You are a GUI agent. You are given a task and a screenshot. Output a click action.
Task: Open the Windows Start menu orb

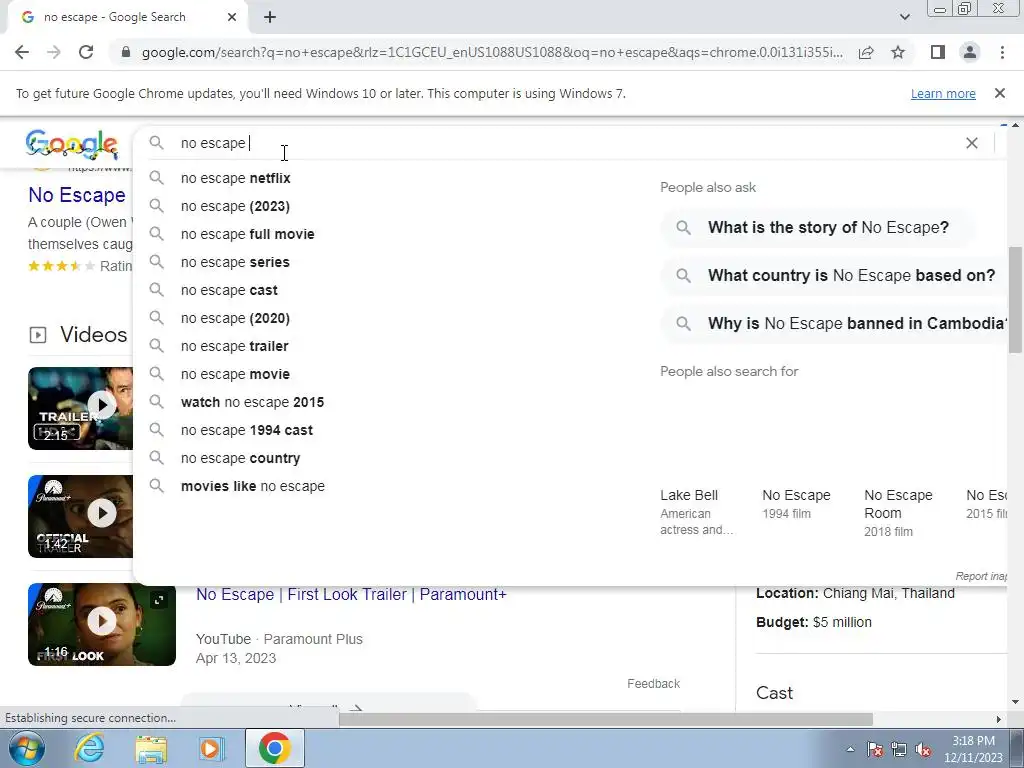coord(26,748)
